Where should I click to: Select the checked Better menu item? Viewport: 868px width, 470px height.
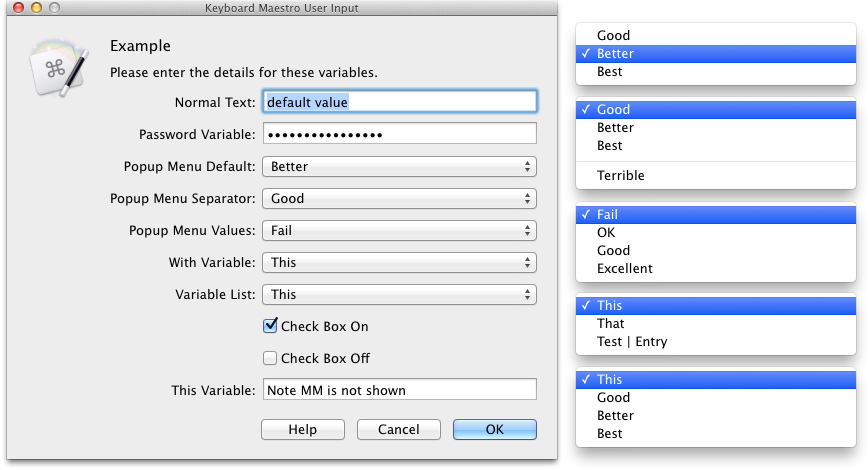[x=716, y=54]
